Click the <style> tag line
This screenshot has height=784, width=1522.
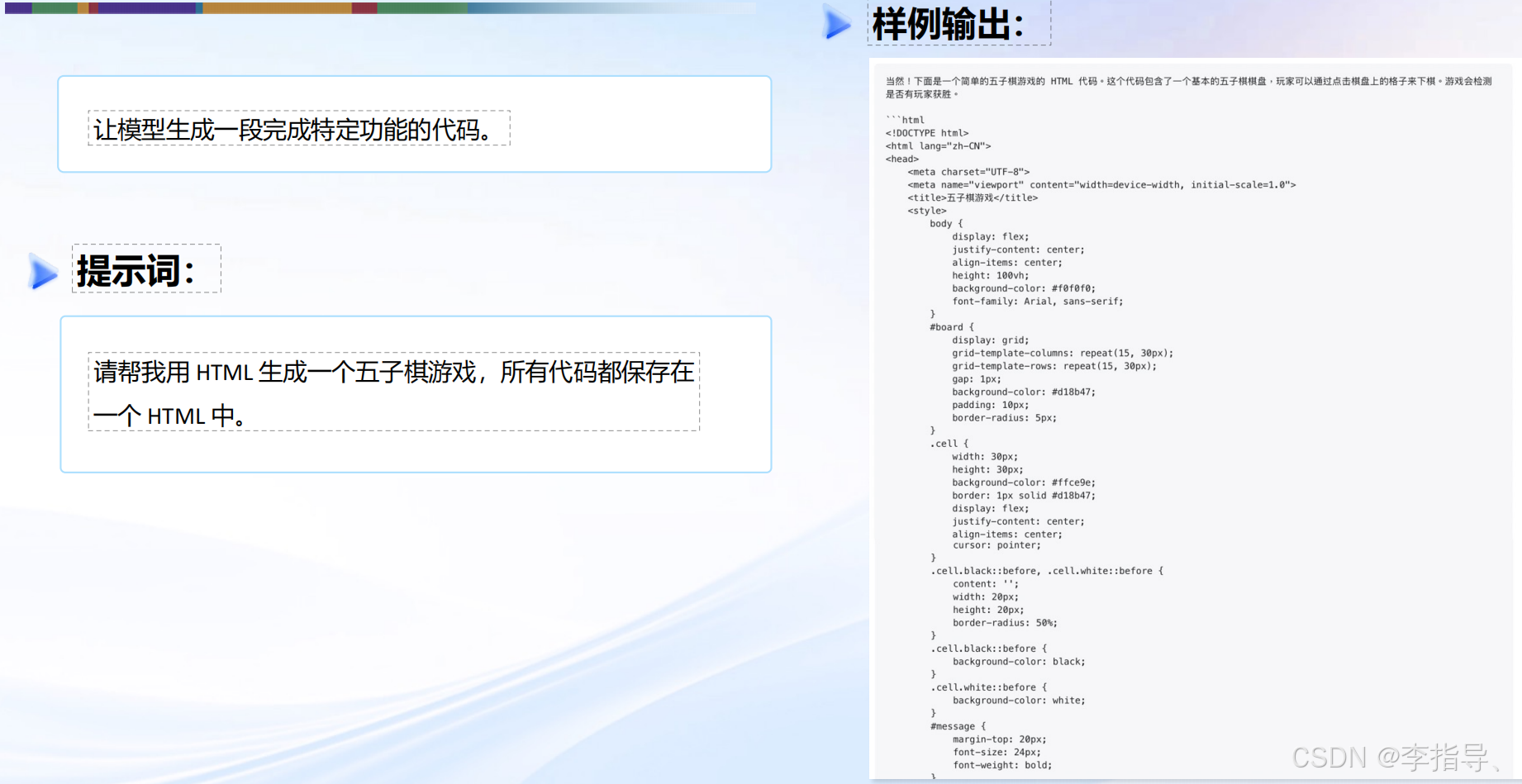(x=927, y=211)
